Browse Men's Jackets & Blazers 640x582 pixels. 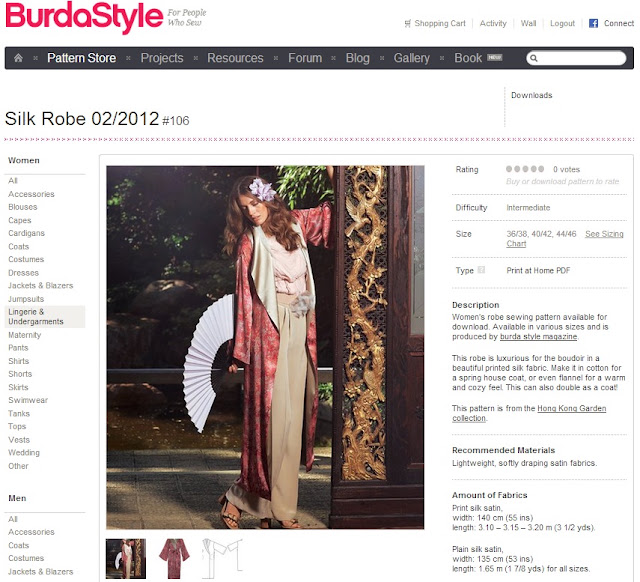pyautogui.click(x=41, y=571)
